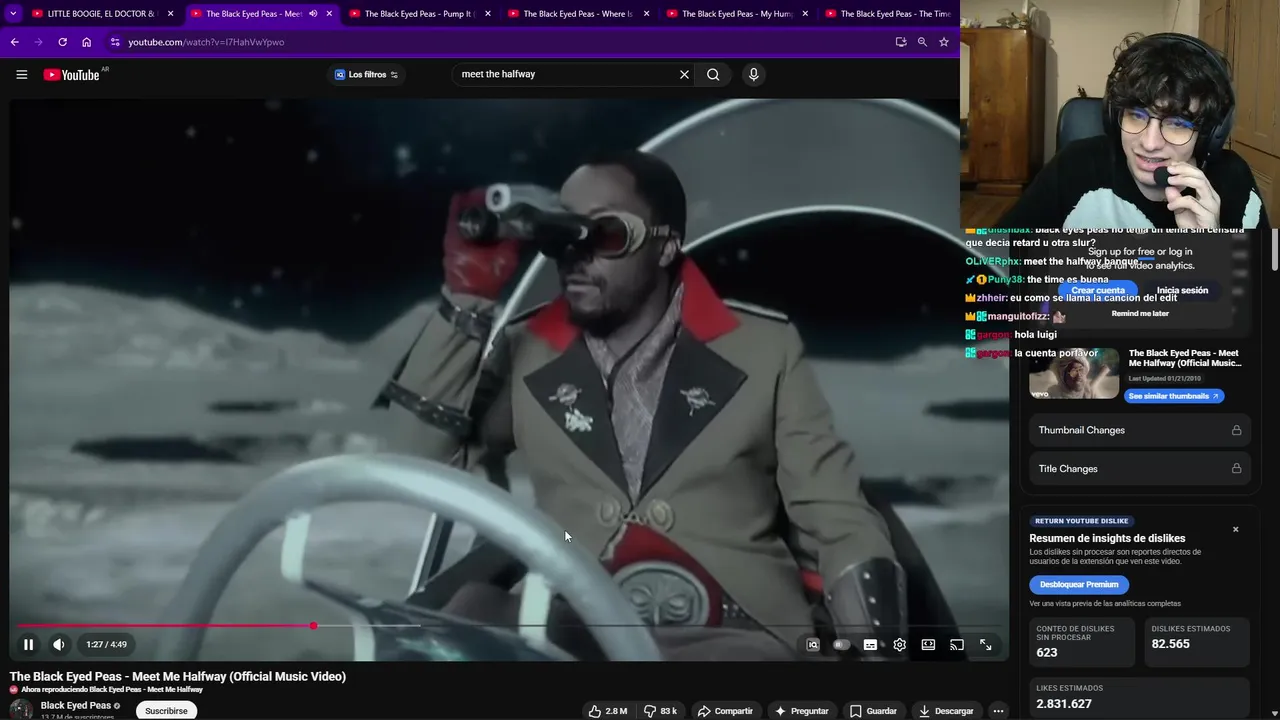1280x720 pixels.
Task: Click the Remind me later link
Action: click(x=1140, y=313)
